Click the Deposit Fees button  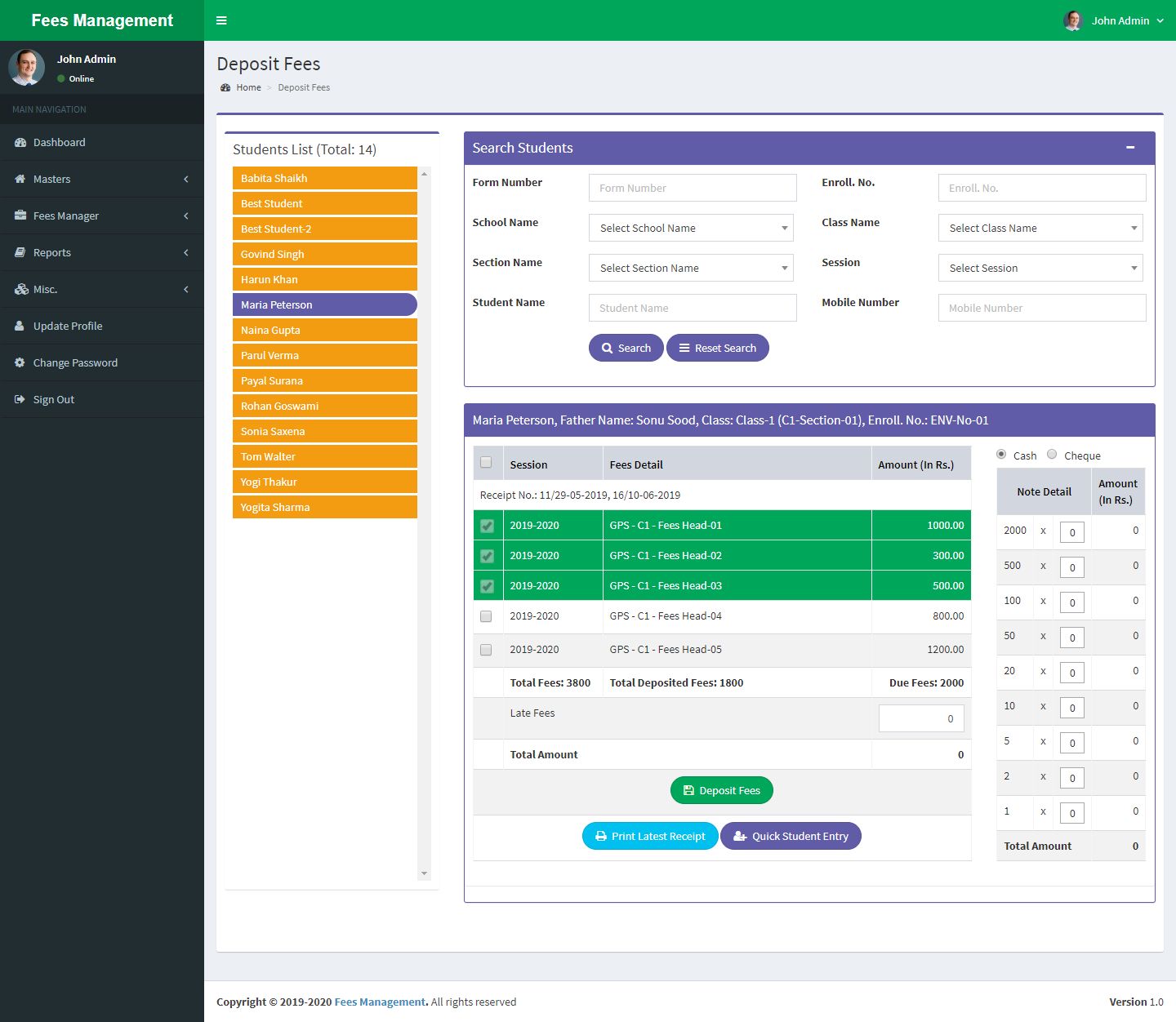(x=721, y=790)
